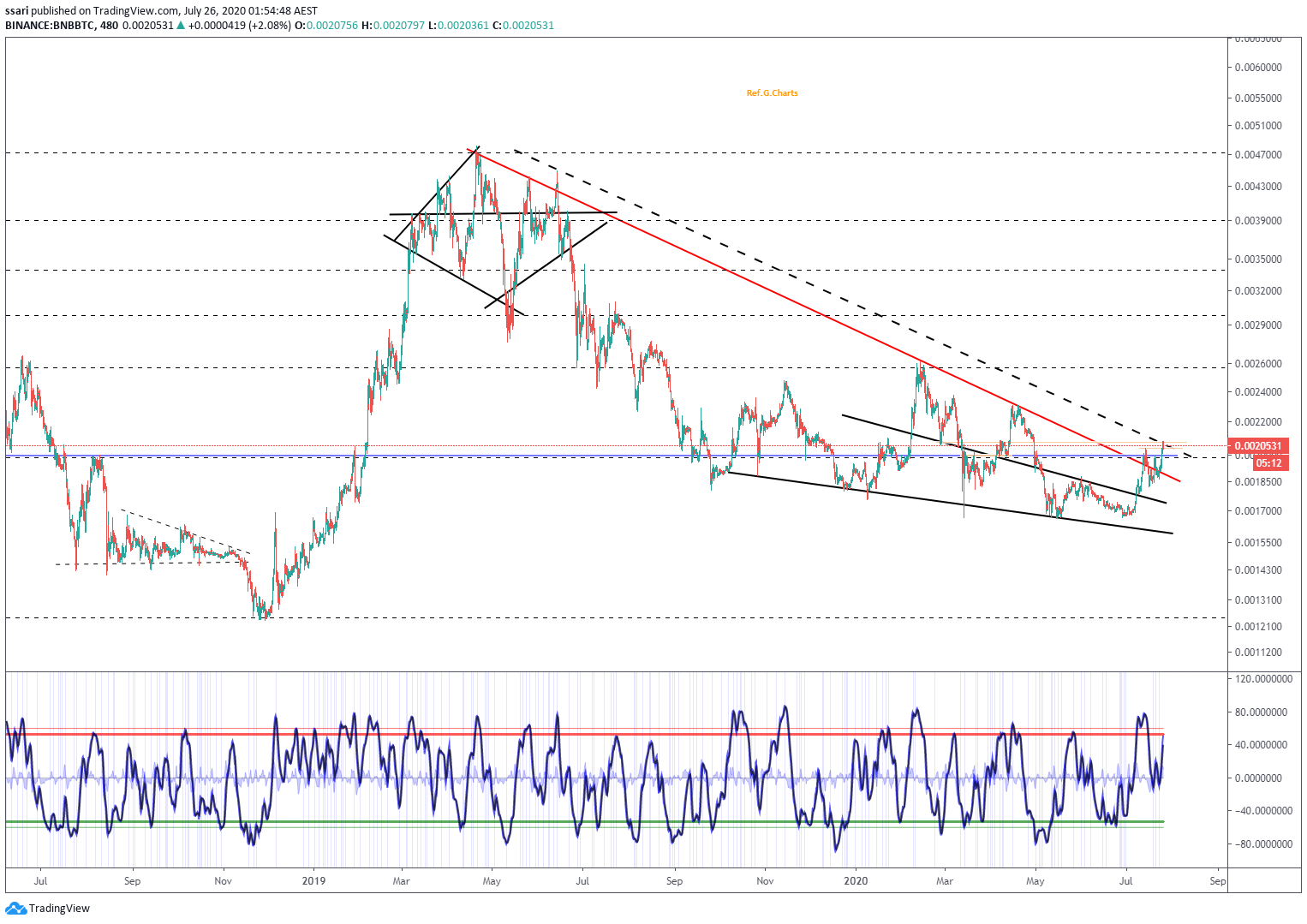Click the 05:12 bar countdown tag
1307x924 pixels.
1270,463
